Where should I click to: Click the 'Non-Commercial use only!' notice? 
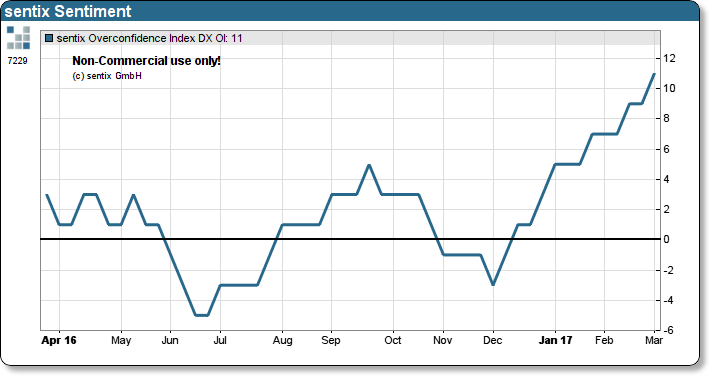(x=146, y=61)
